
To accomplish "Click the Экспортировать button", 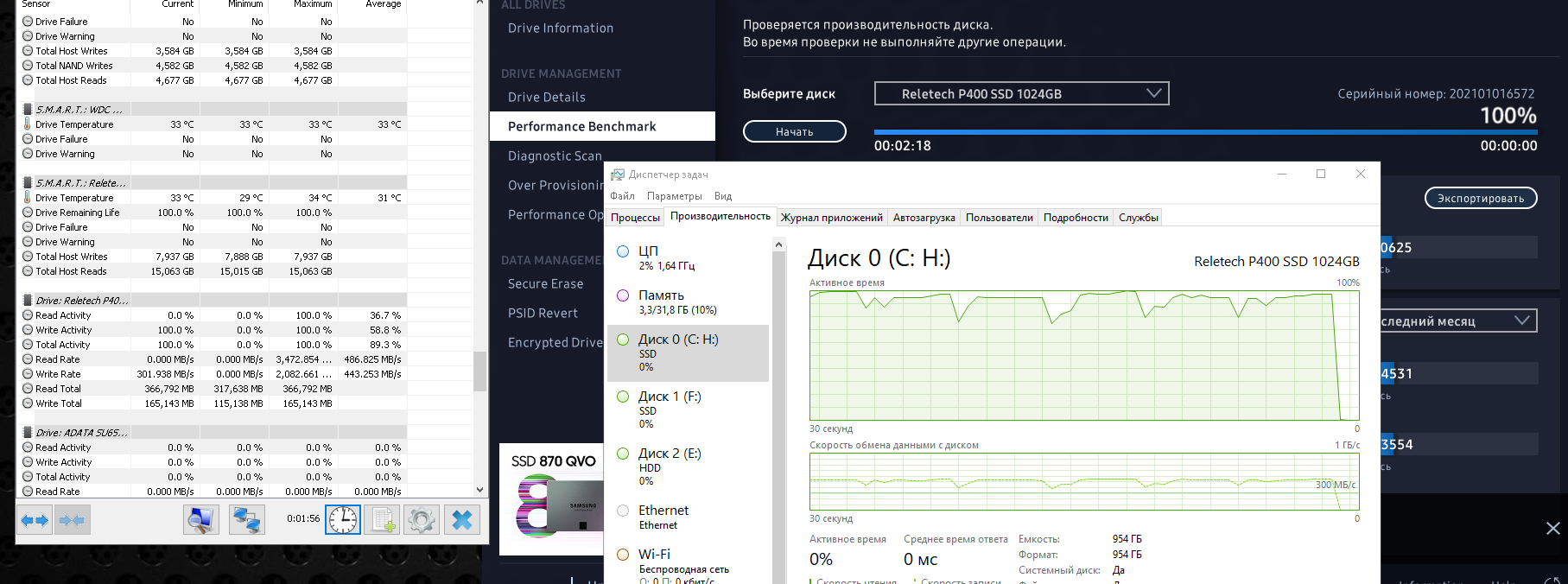I will coord(1480,198).
